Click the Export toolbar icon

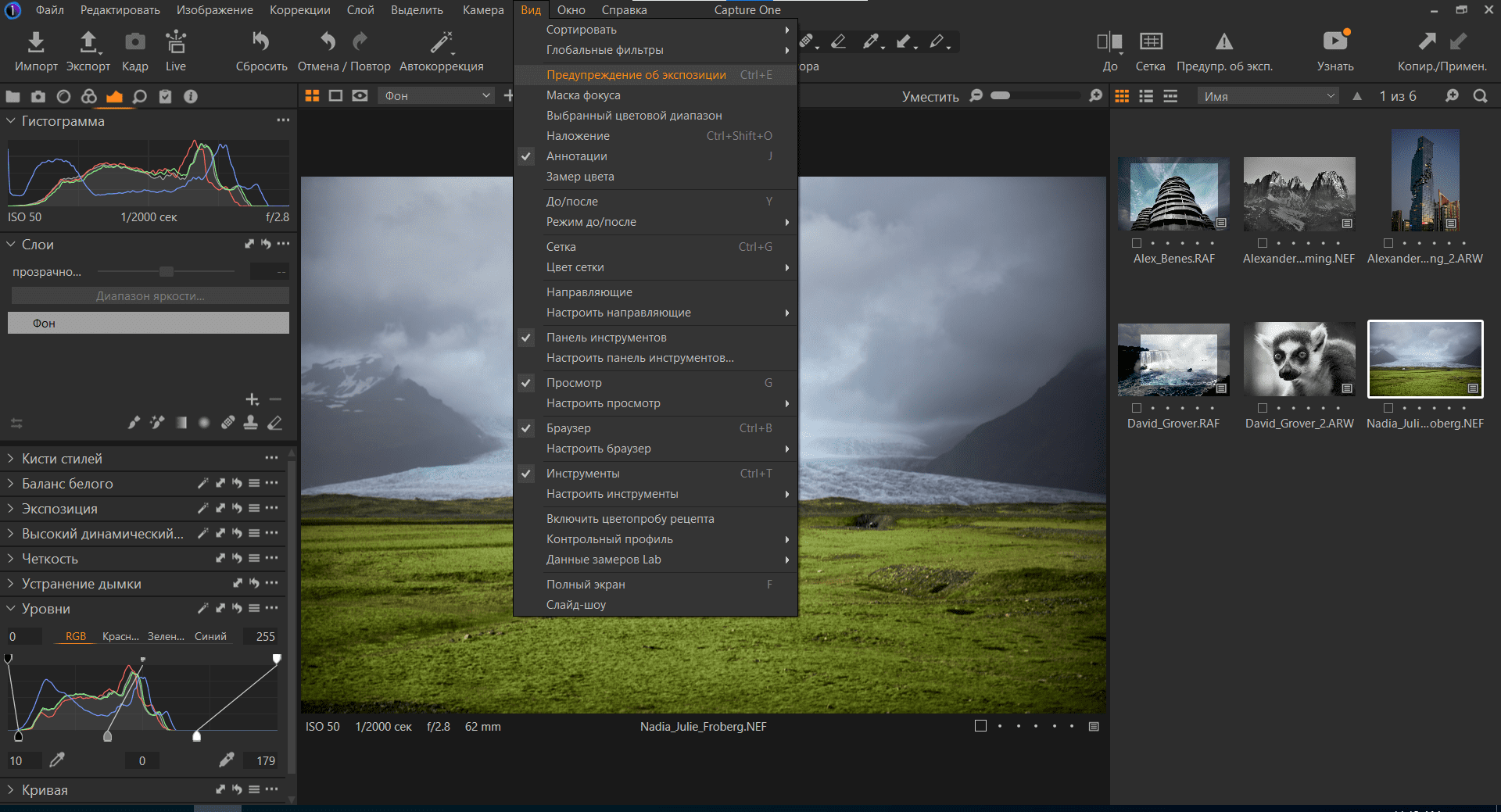click(x=88, y=42)
